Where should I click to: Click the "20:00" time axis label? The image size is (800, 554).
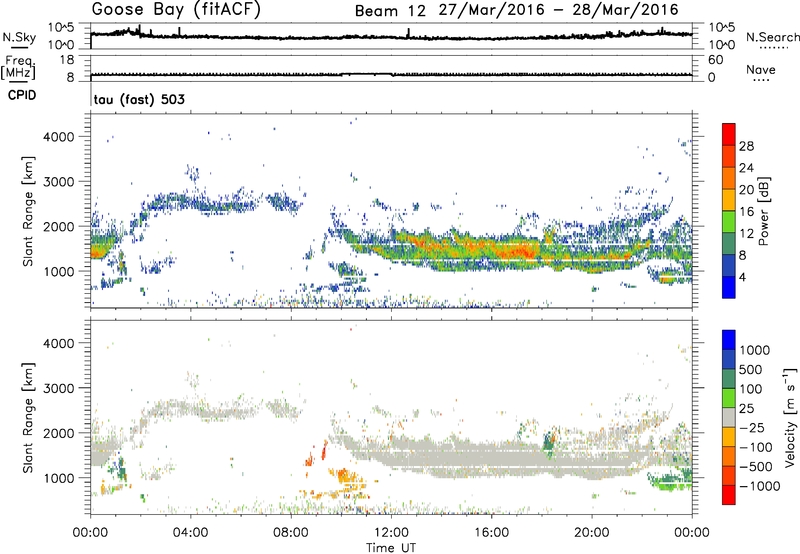[x=591, y=533]
